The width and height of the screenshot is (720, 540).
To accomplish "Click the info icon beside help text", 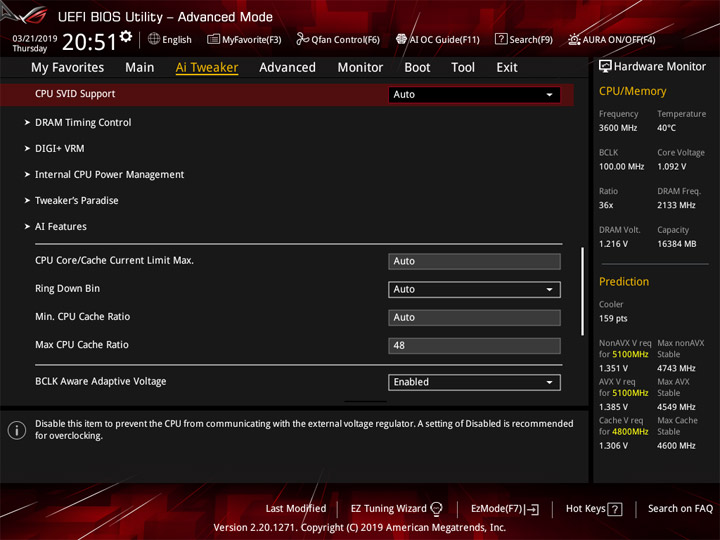I will tap(17, 430).
